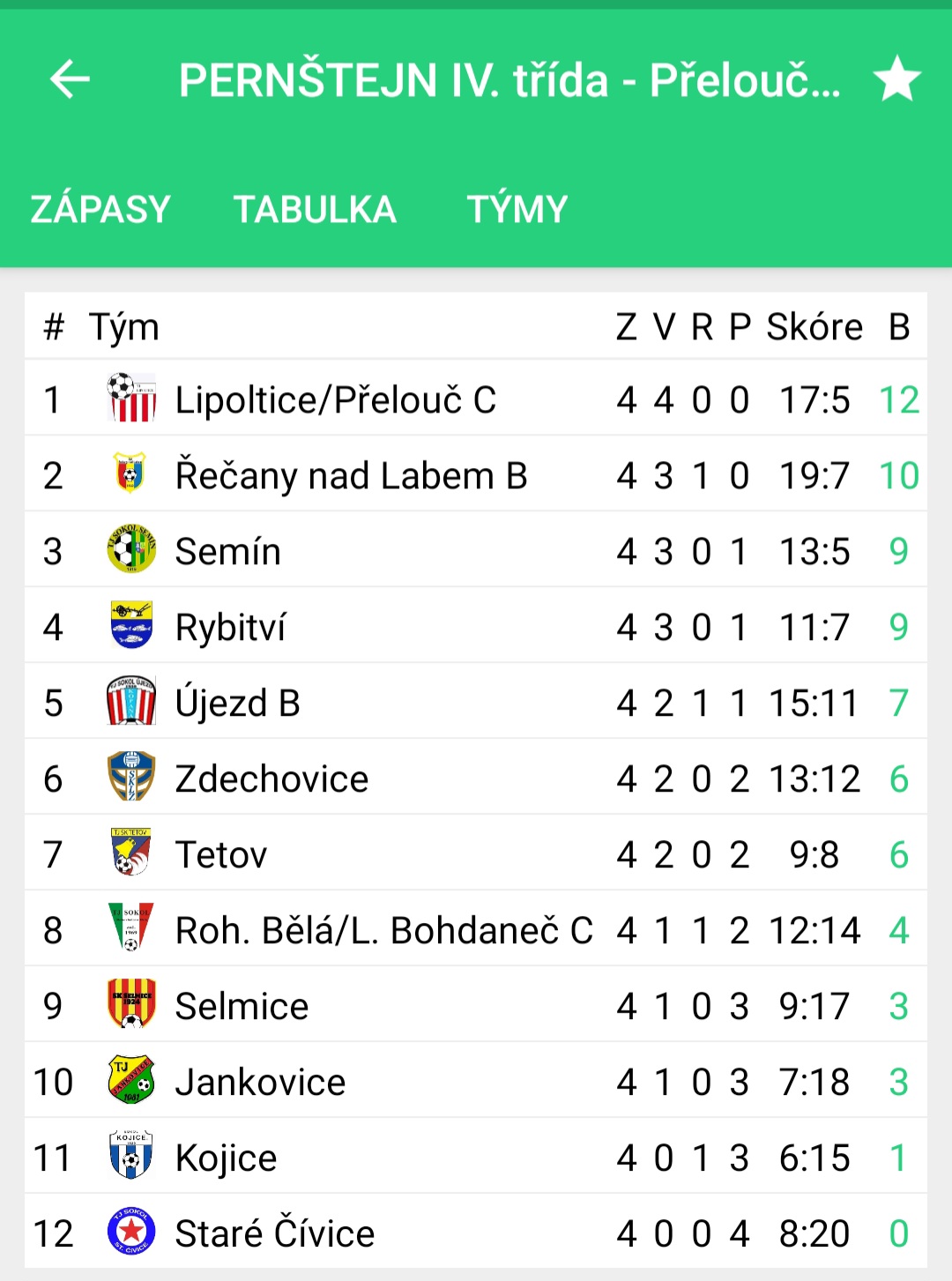Tap the back arrow icon
This screenshot has width=952, height=1281.
pos(70,79)
